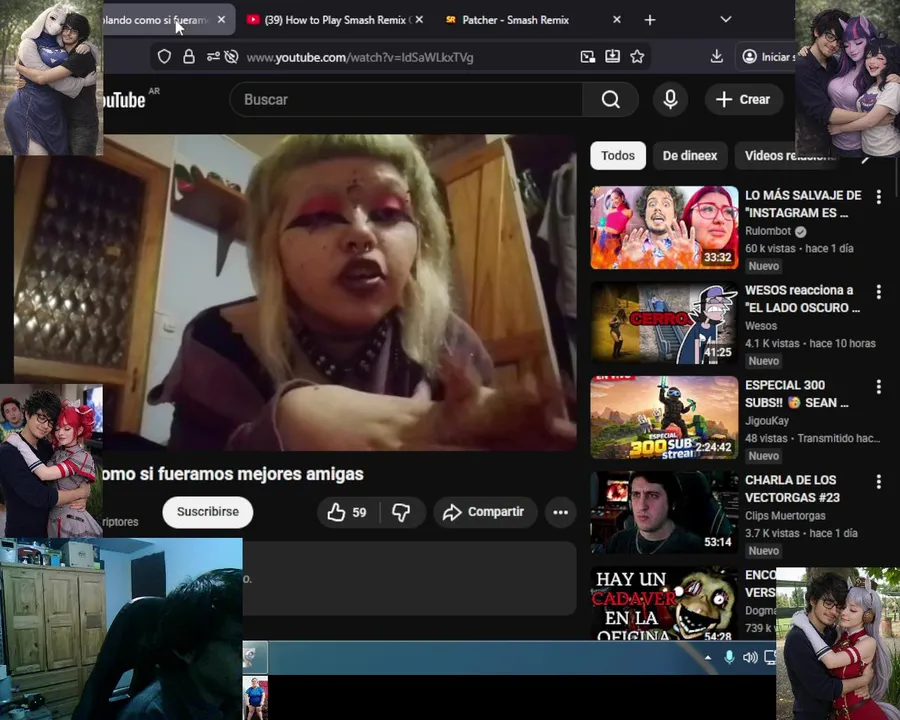
Task: Open options menu for WESOS reacciona video
Action: click(x=878, y=292)
